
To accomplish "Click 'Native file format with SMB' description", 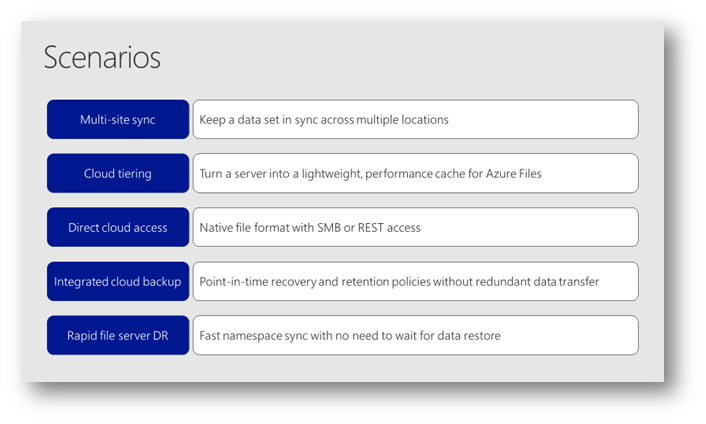I will pyautogui.click(x=416, y=227).
